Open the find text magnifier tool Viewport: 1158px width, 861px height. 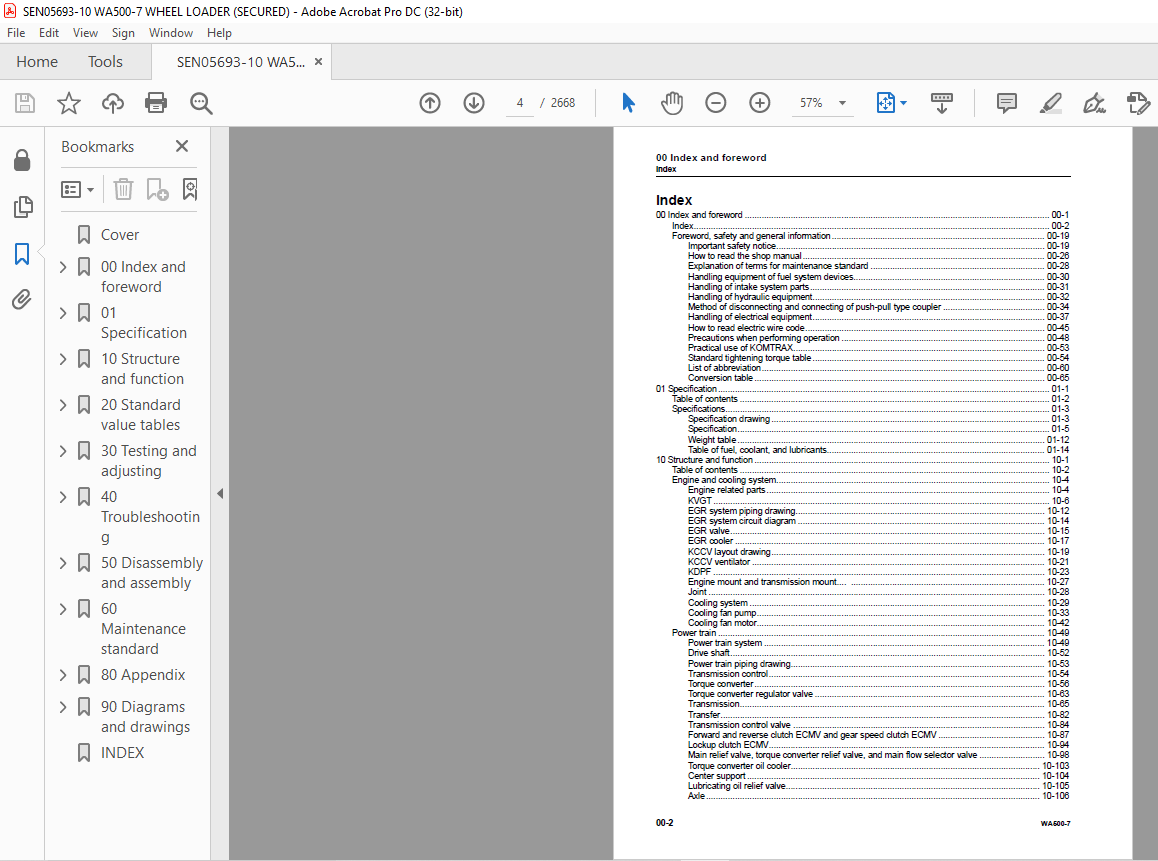201,103
